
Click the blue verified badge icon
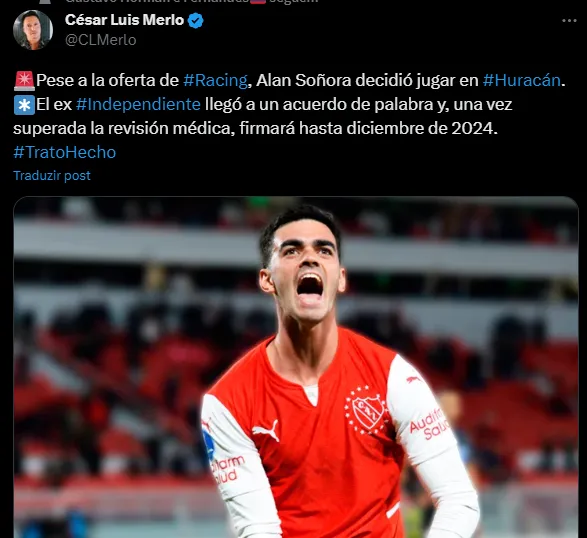(195, 20)
